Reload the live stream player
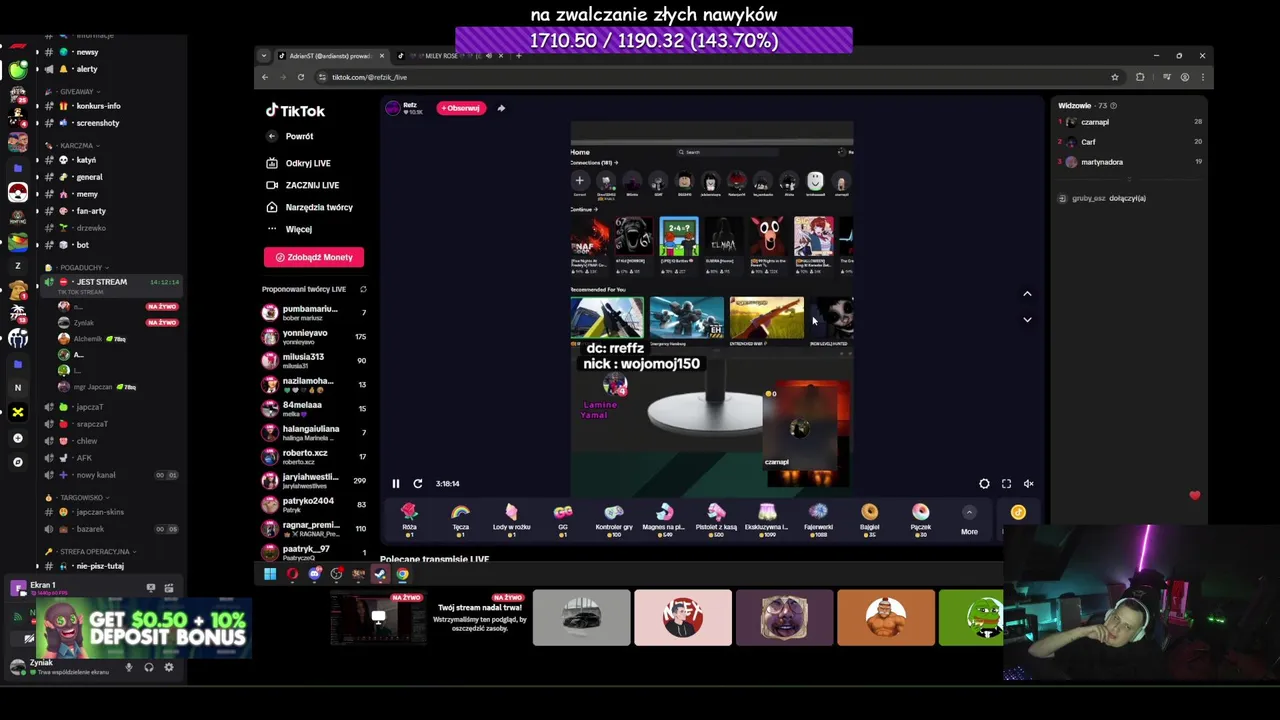The height and width of the screenshot is (720, 1280). pos(418,484)
